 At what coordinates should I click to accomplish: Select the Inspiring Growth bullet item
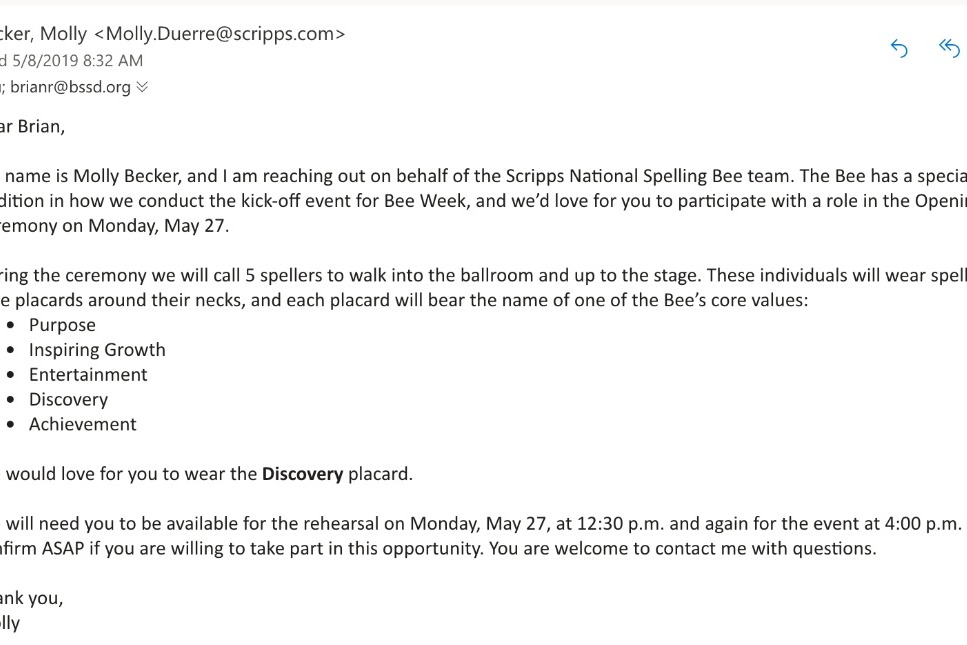pos(97,350)
